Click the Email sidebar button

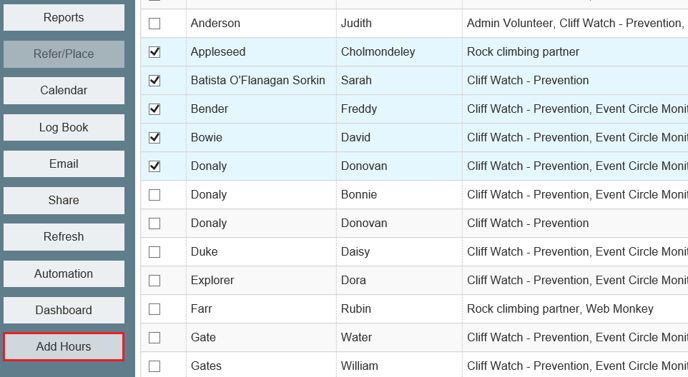point(64,164)
